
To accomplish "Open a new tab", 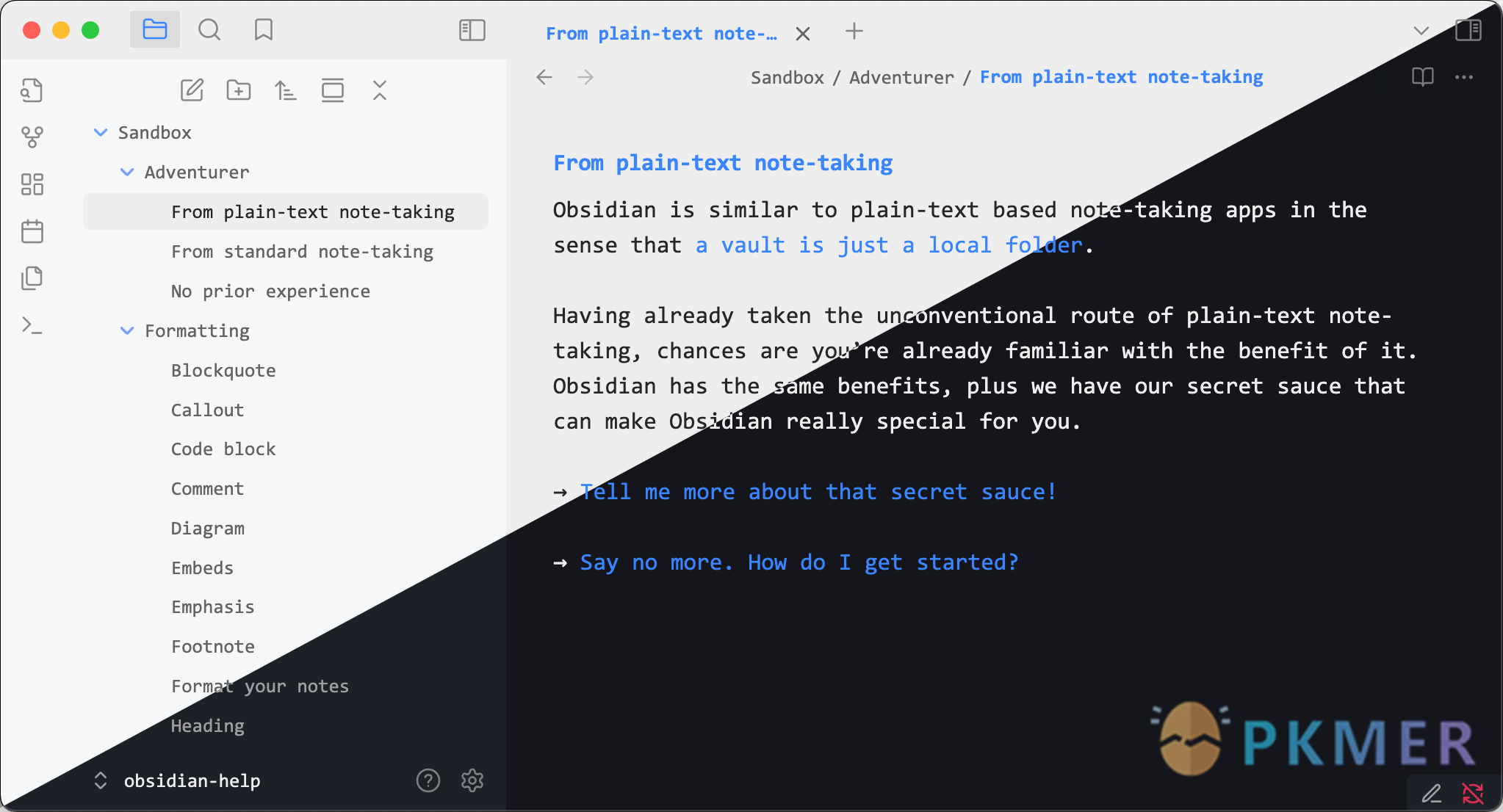I will click(854, 31).
